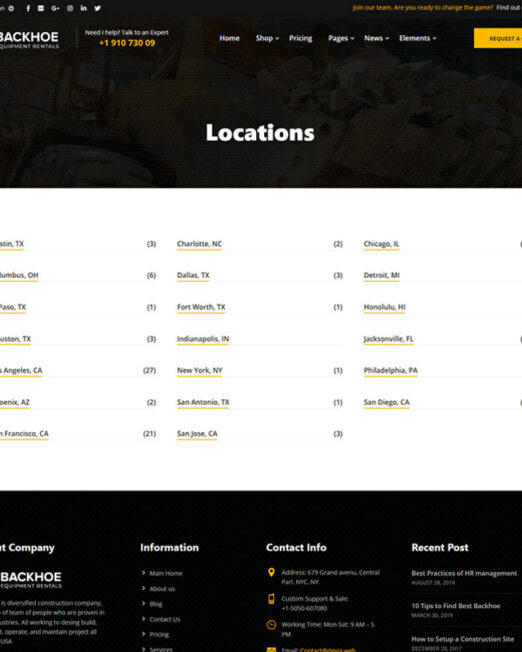
Task: Click the phone icon beside Custom Support
Action: (x=271, y=599)
